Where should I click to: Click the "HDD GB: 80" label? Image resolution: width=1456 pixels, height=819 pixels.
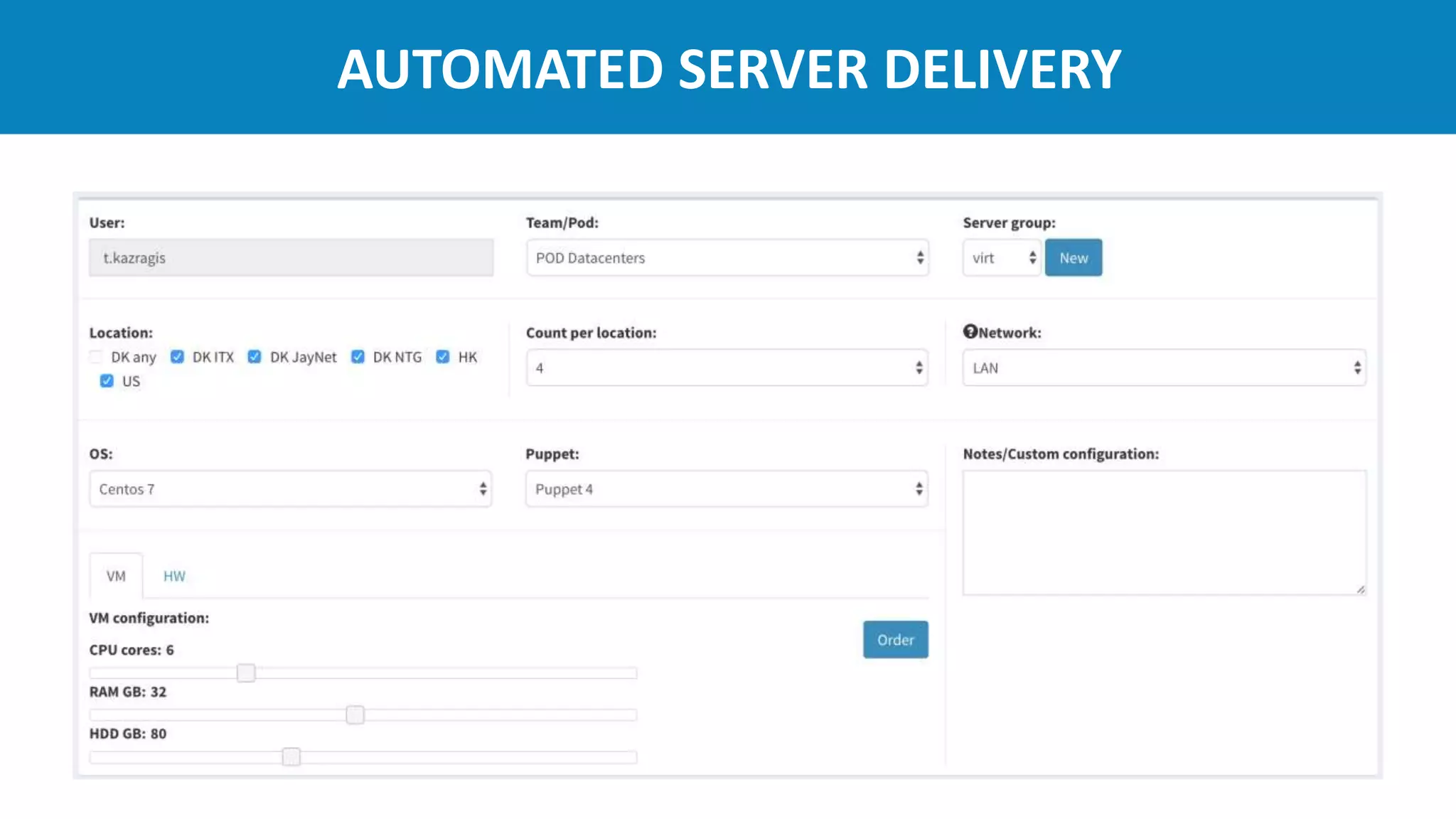128,734
